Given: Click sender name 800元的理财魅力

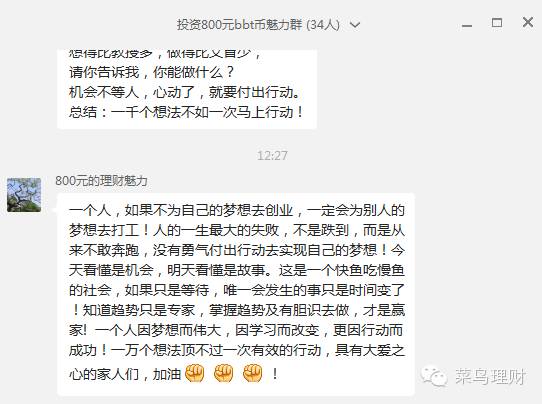Looking at the screenshot, I should [x=101, y=181].
